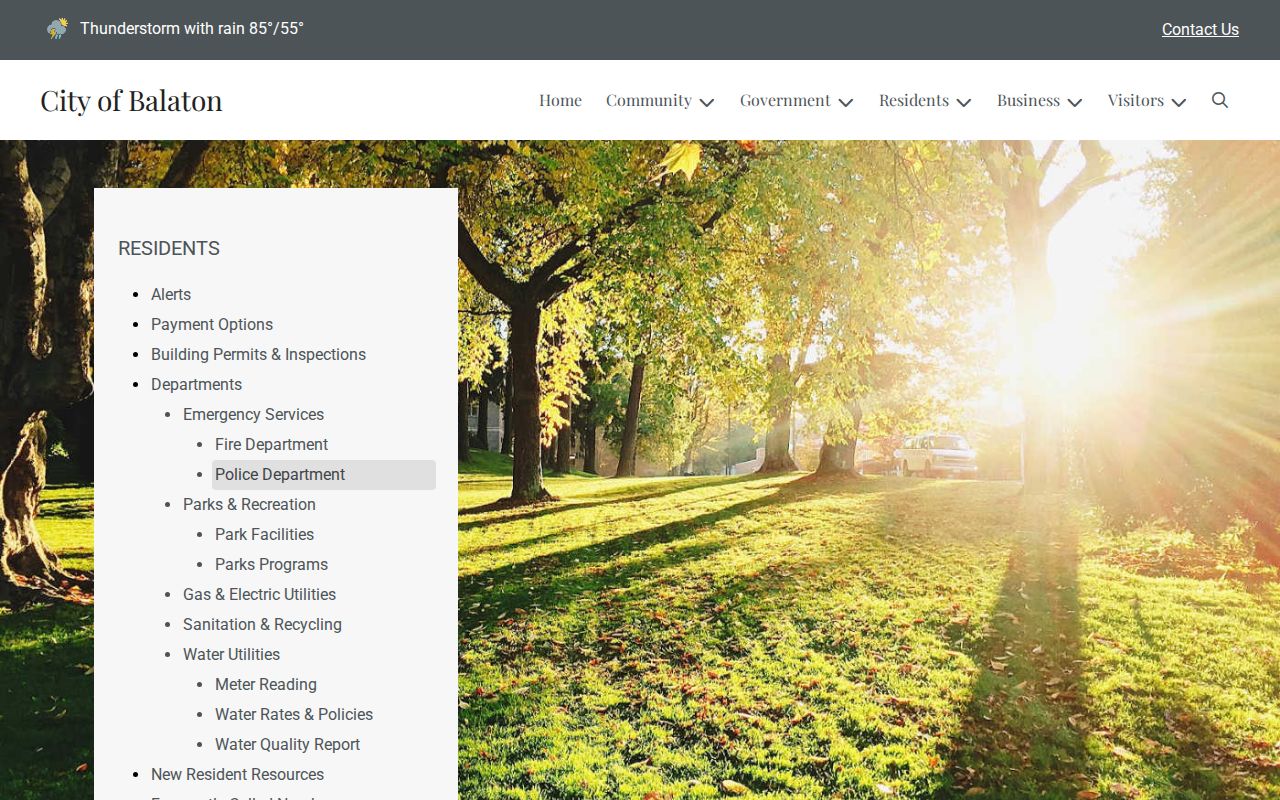Viewport: 1280px width, 800px height.
Task: Expand the Visitors menu chevron
Action: click(x=1179, y=102)
